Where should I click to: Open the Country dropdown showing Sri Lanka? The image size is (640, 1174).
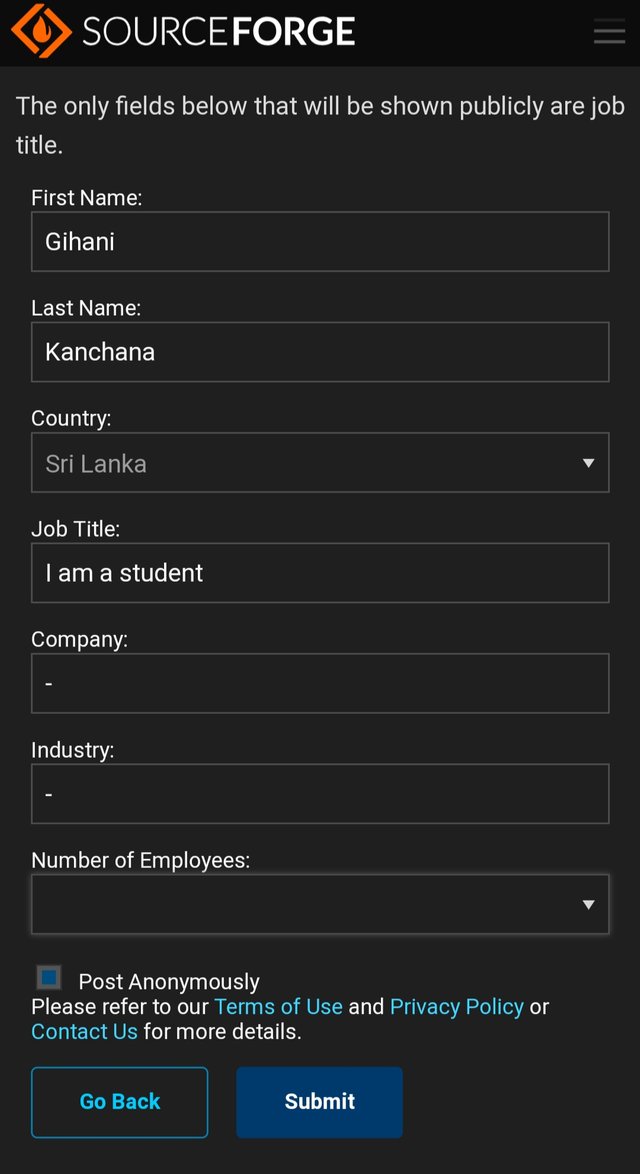(300, 463)
